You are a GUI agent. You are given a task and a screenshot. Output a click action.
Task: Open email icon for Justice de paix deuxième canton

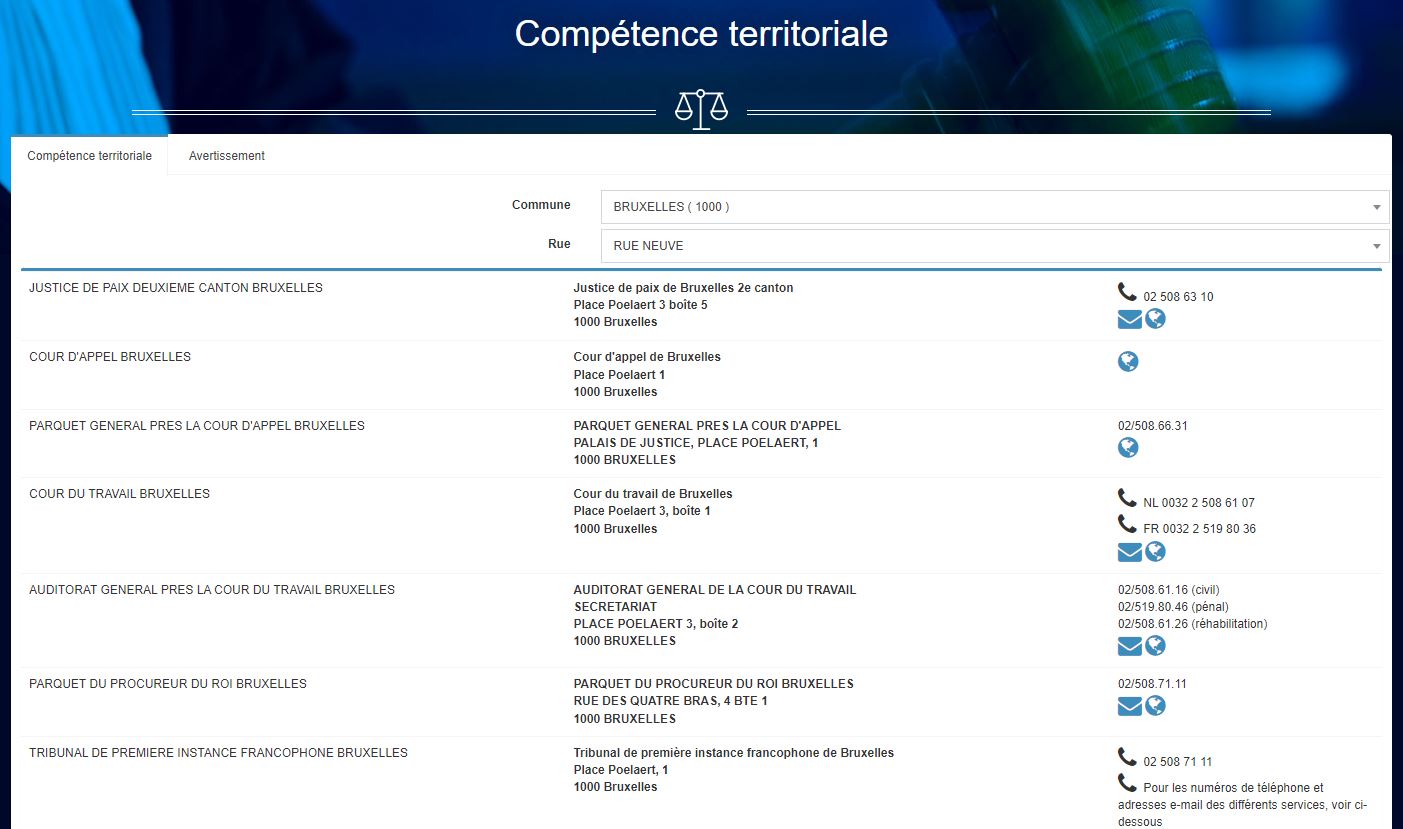point(1130,319)
